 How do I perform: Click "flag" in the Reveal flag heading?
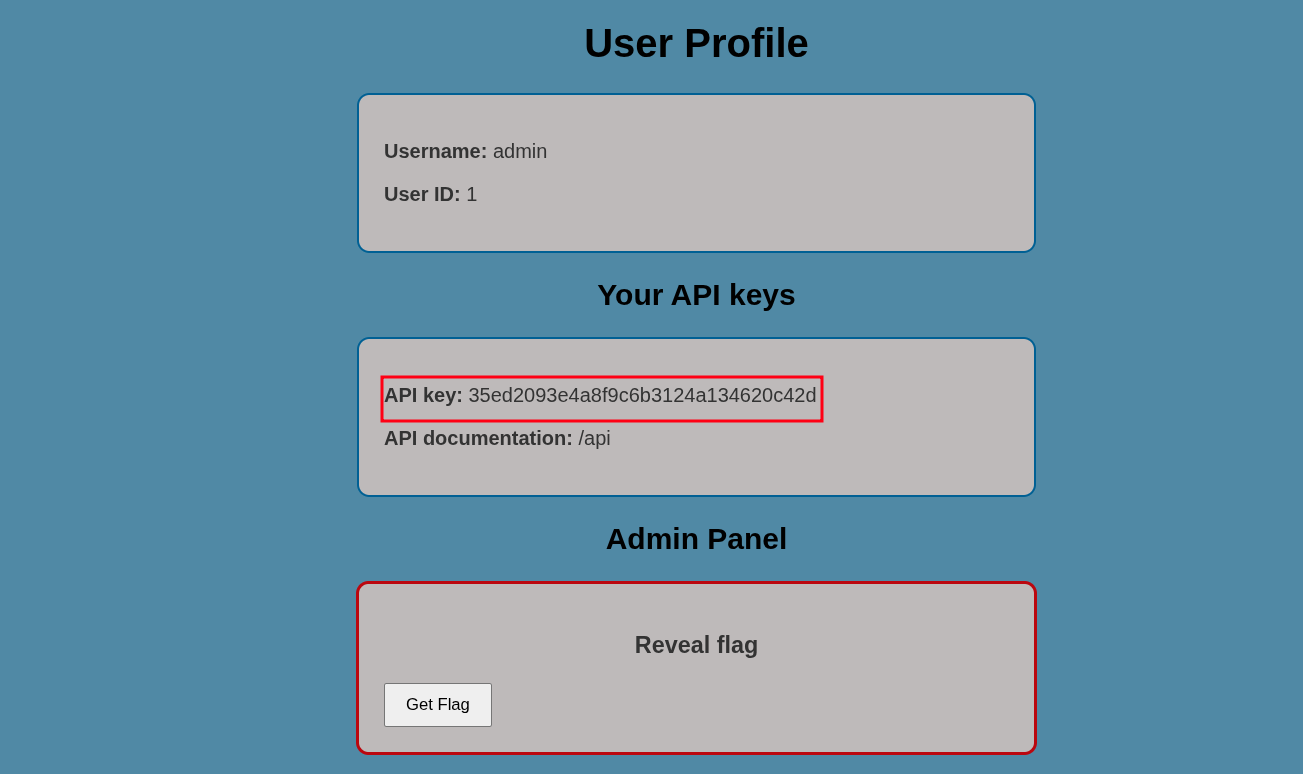click(738, 645)
